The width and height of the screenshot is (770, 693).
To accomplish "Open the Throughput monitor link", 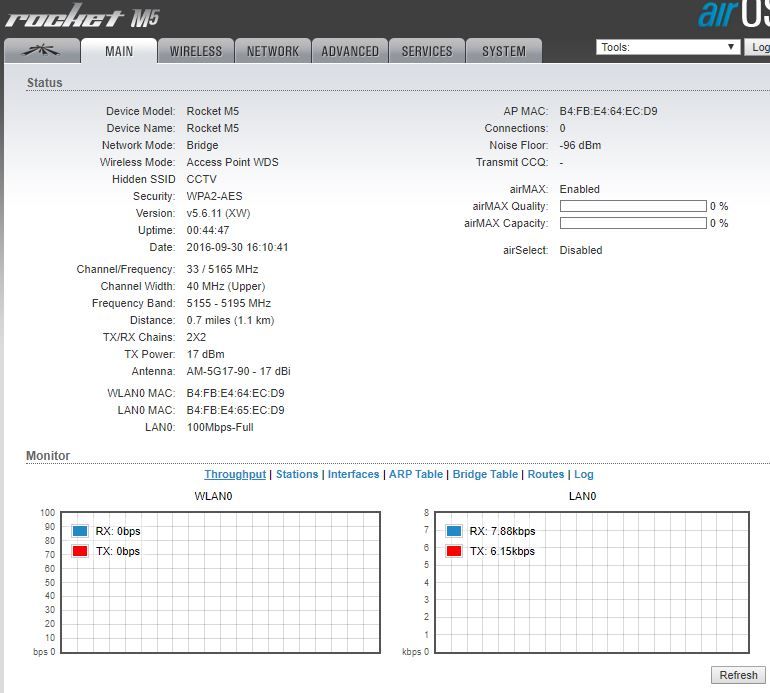I will [x=235, y=474].
